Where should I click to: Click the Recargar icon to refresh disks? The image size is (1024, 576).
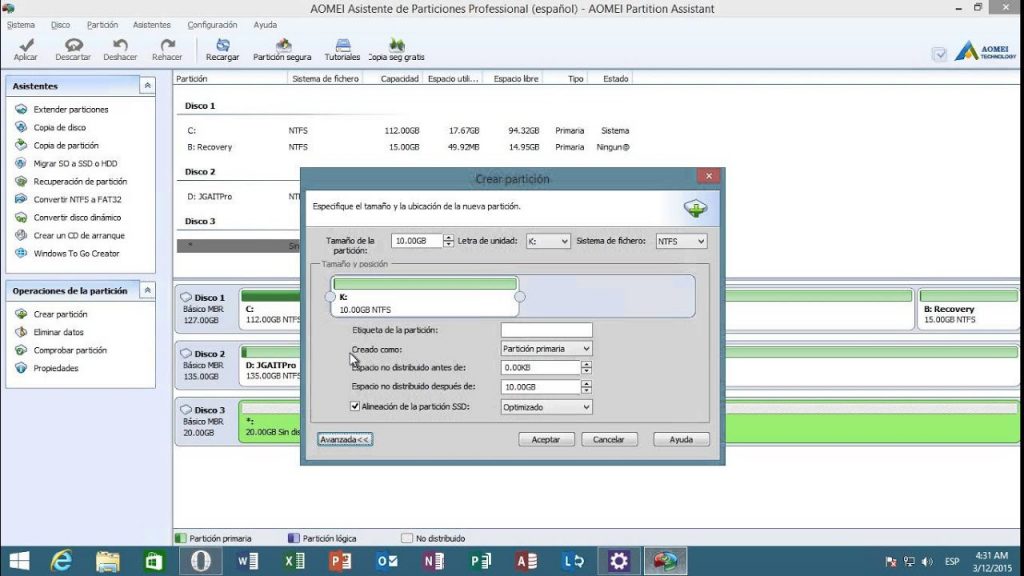tap(222, 46)
